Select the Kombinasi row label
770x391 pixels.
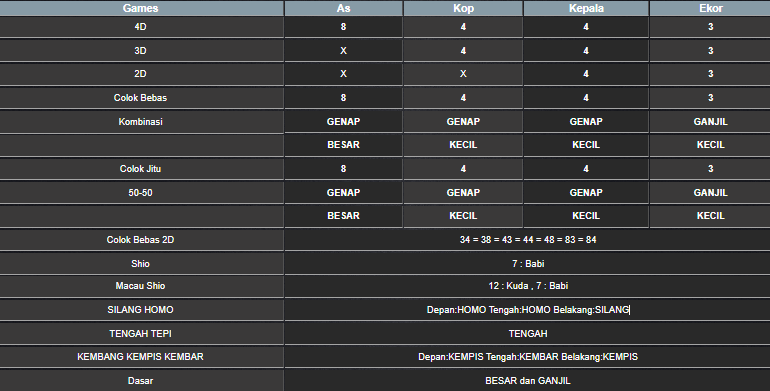pos(140,122)
